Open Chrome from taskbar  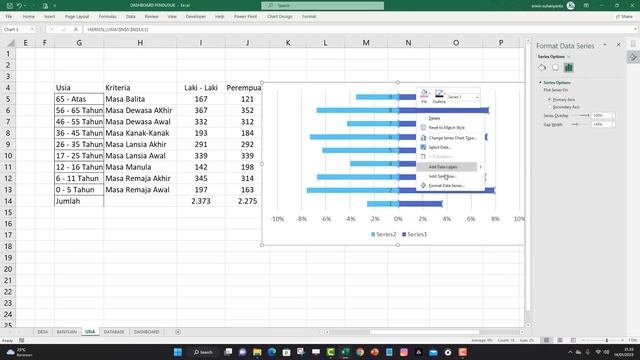[x=360, y=352]
